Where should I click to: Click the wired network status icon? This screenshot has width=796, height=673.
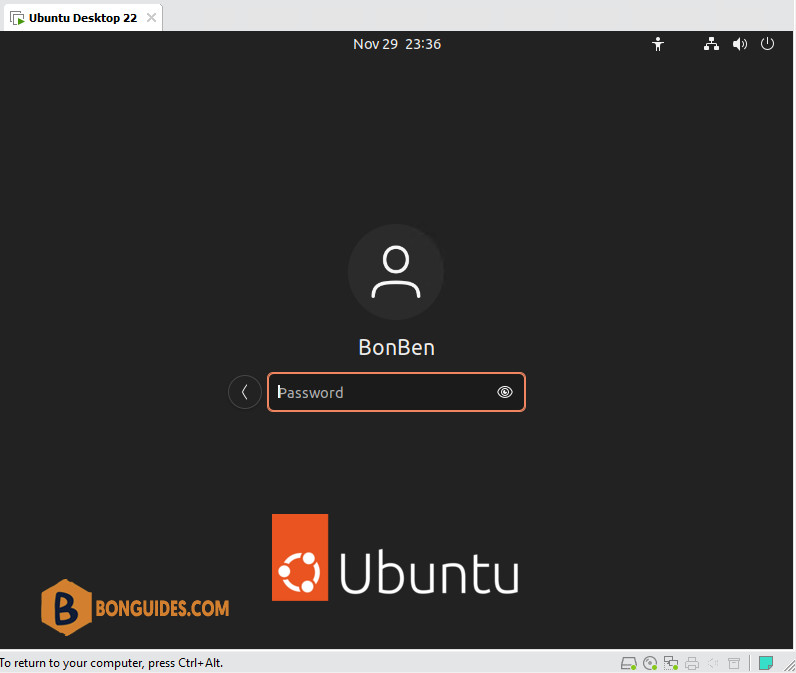(x=711, y=44)
